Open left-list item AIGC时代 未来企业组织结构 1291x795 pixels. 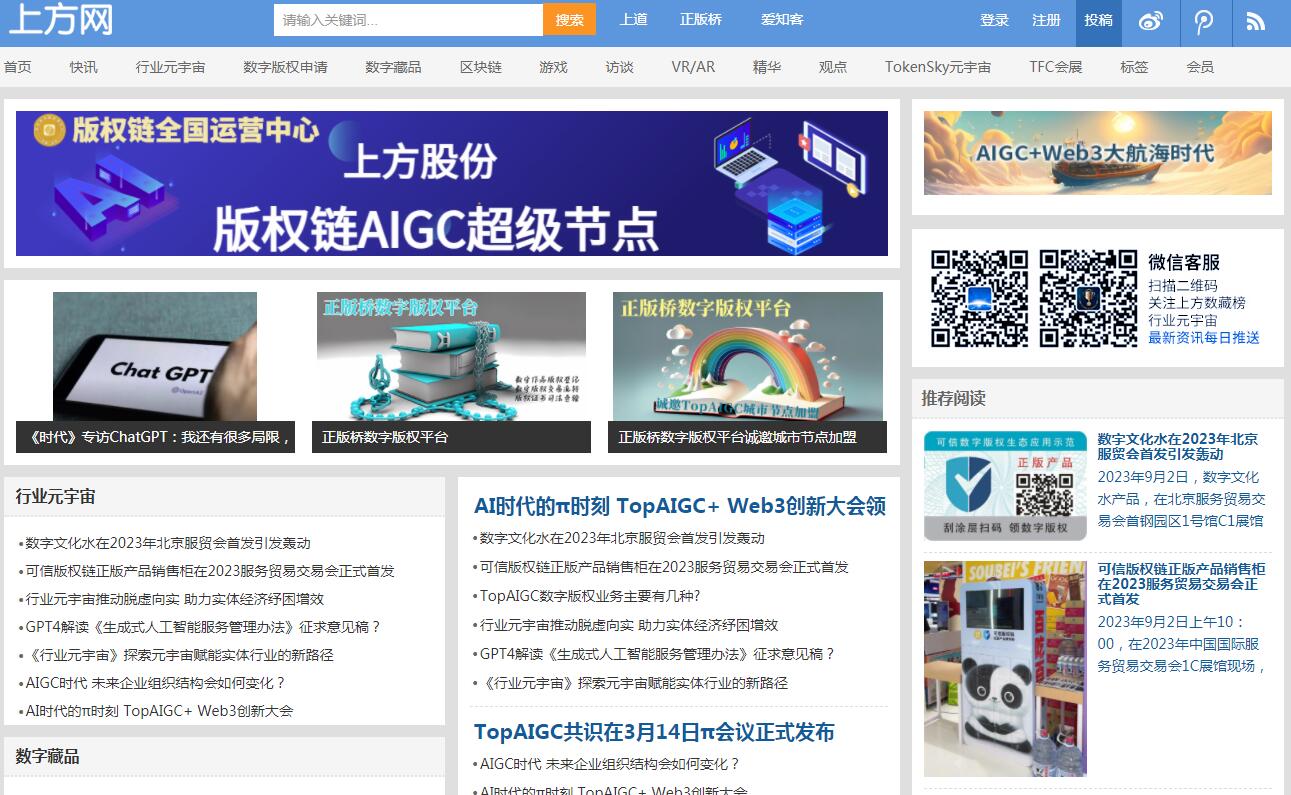(x=156, y=683)
